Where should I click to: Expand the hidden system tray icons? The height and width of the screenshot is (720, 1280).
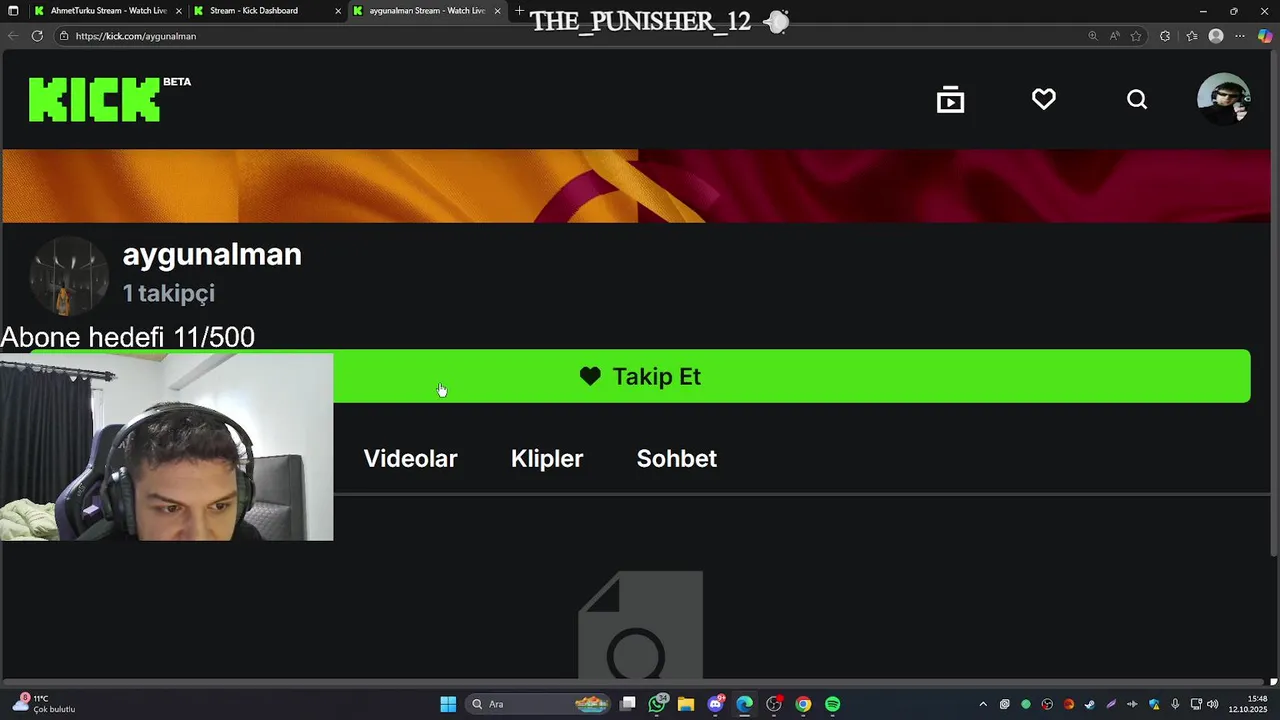(983, 704)
